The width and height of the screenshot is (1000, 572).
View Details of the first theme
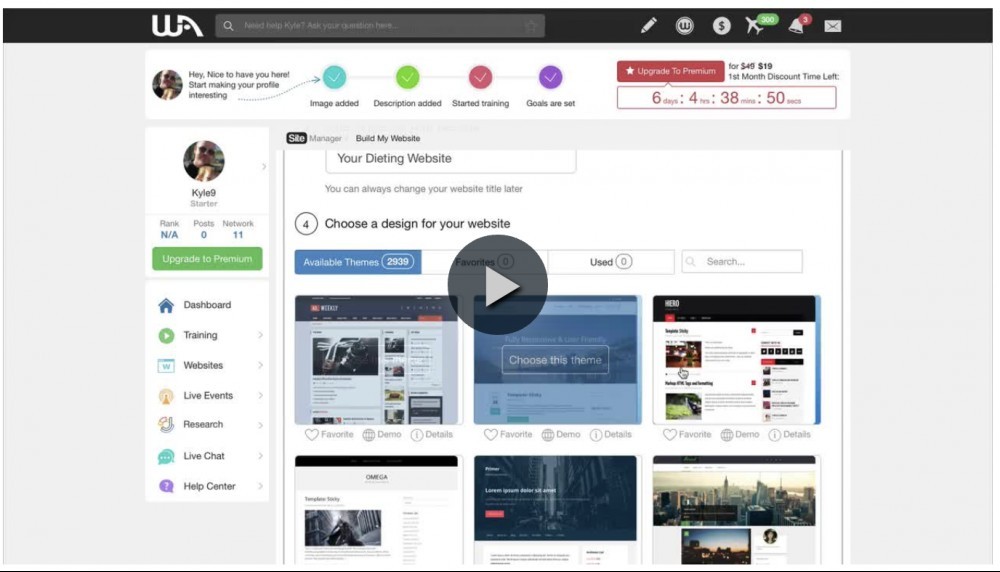pos(432,435)
